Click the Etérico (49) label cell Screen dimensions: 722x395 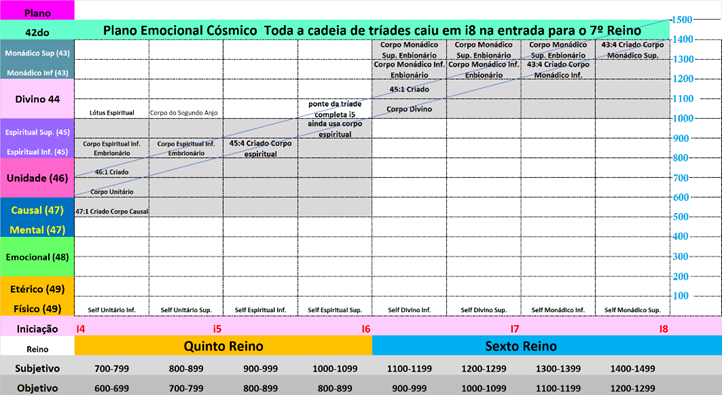pos(37,289)
